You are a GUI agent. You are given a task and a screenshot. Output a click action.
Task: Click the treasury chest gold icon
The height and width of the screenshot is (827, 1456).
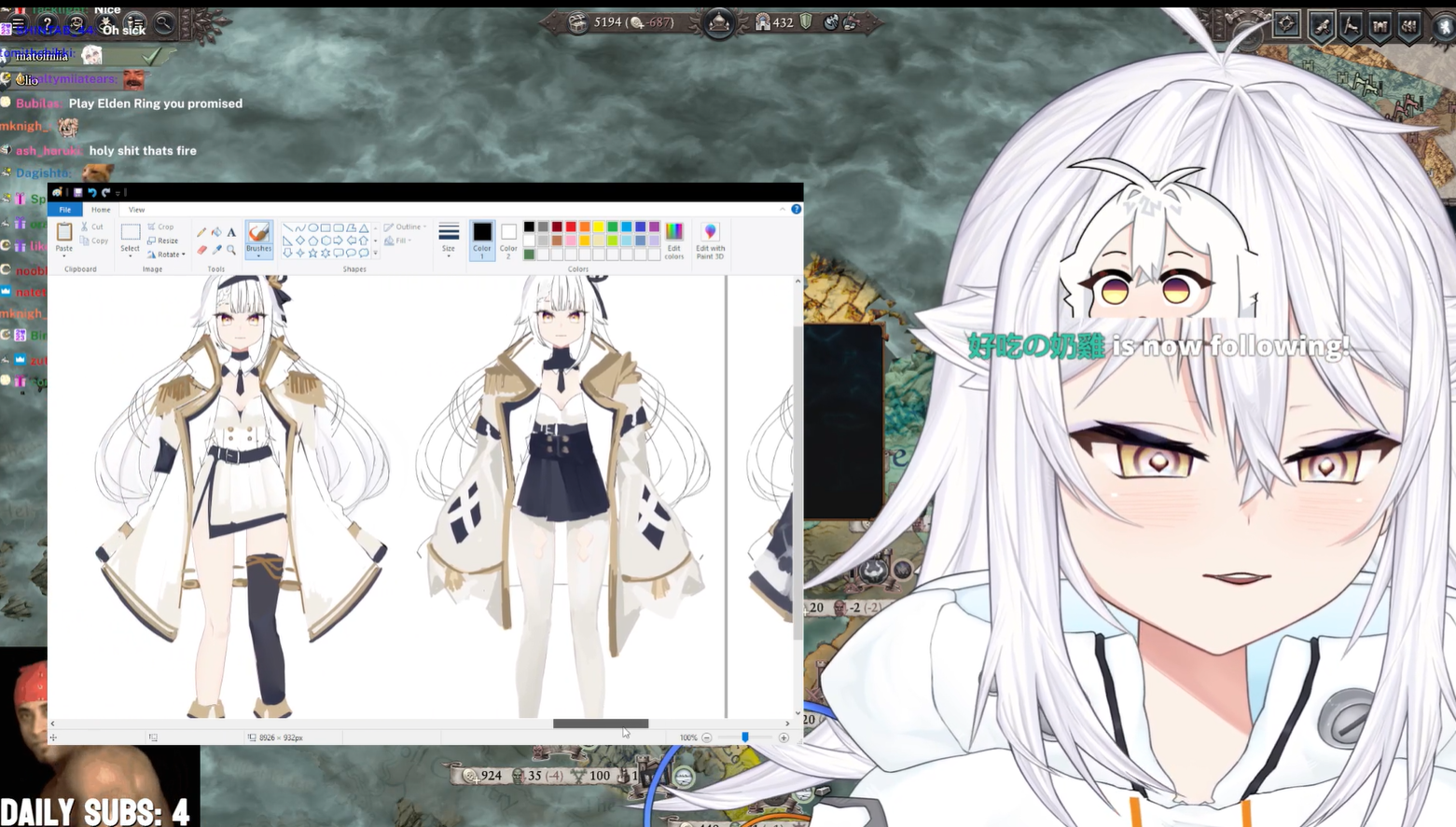click(577, 22)
